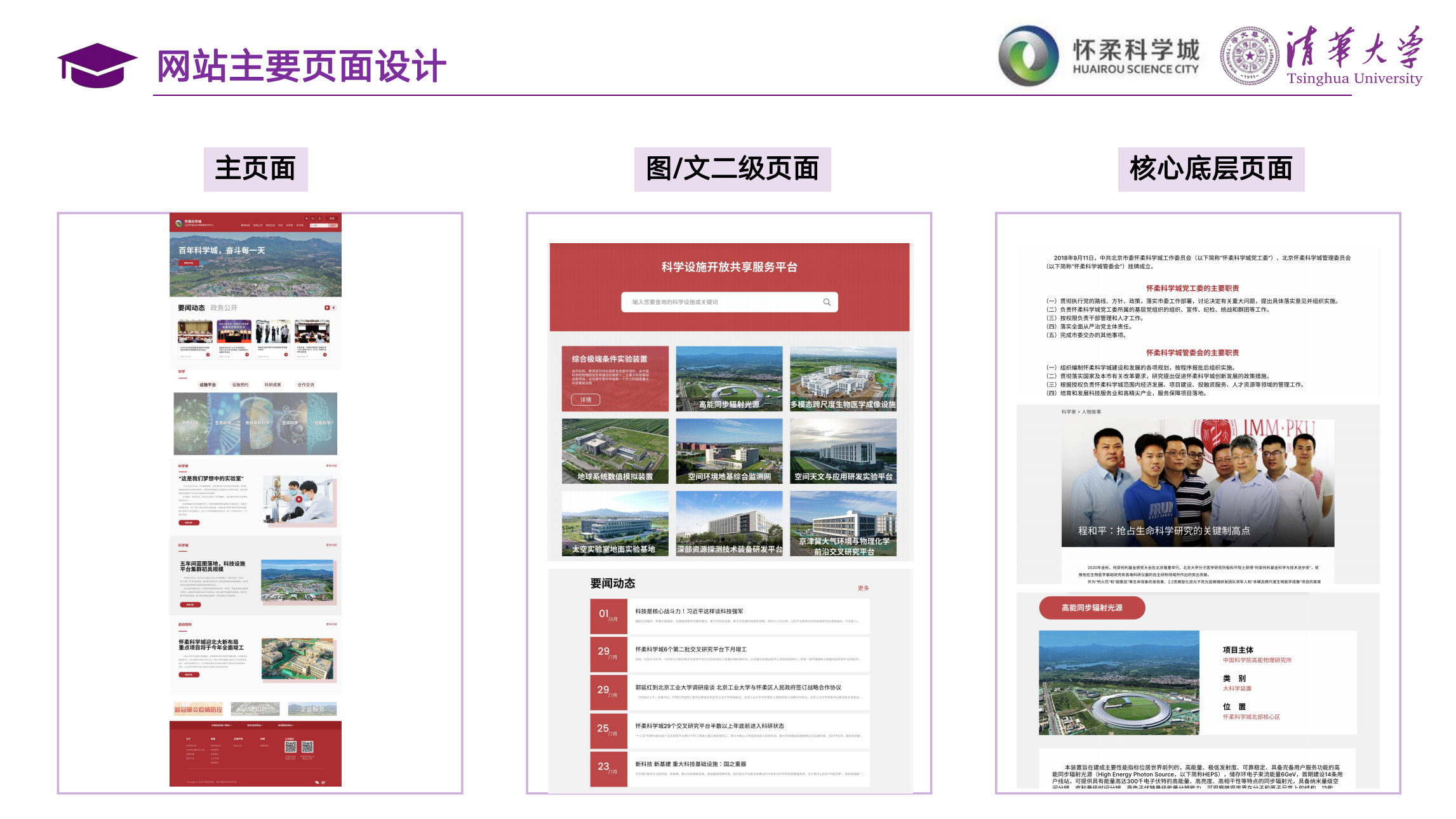Expand the leftmost footer website dropdown
The height and width of the screenshot is (819, 1456).
pos(221,725)
